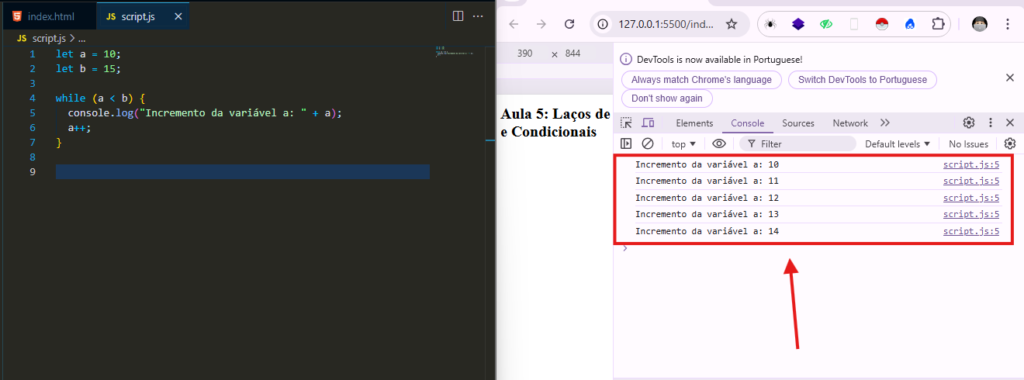
Task: Click script.js in the breadcrumb path
Action: click(50, 39)
